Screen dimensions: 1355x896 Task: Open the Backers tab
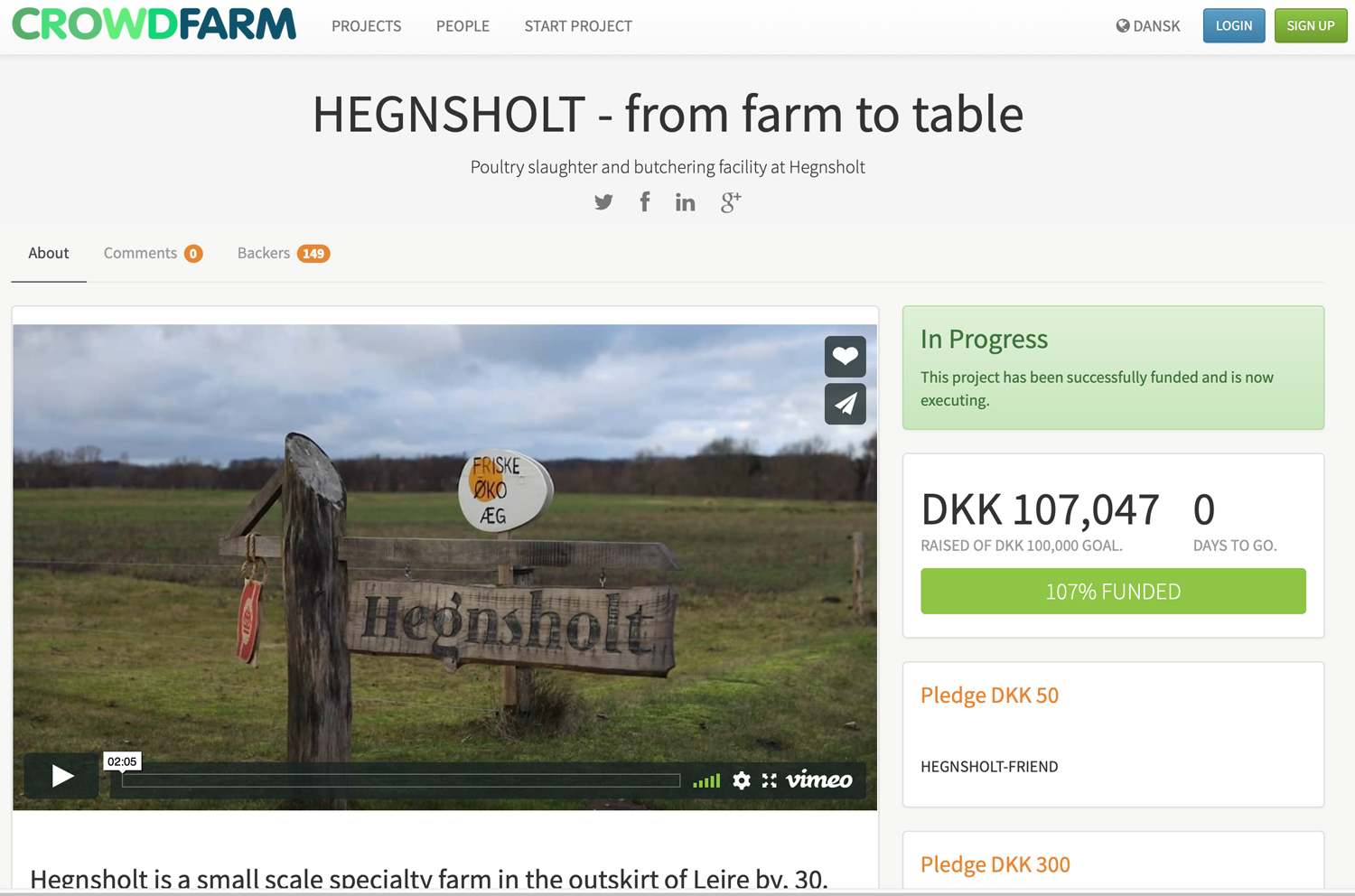click(x=283, y=253)
